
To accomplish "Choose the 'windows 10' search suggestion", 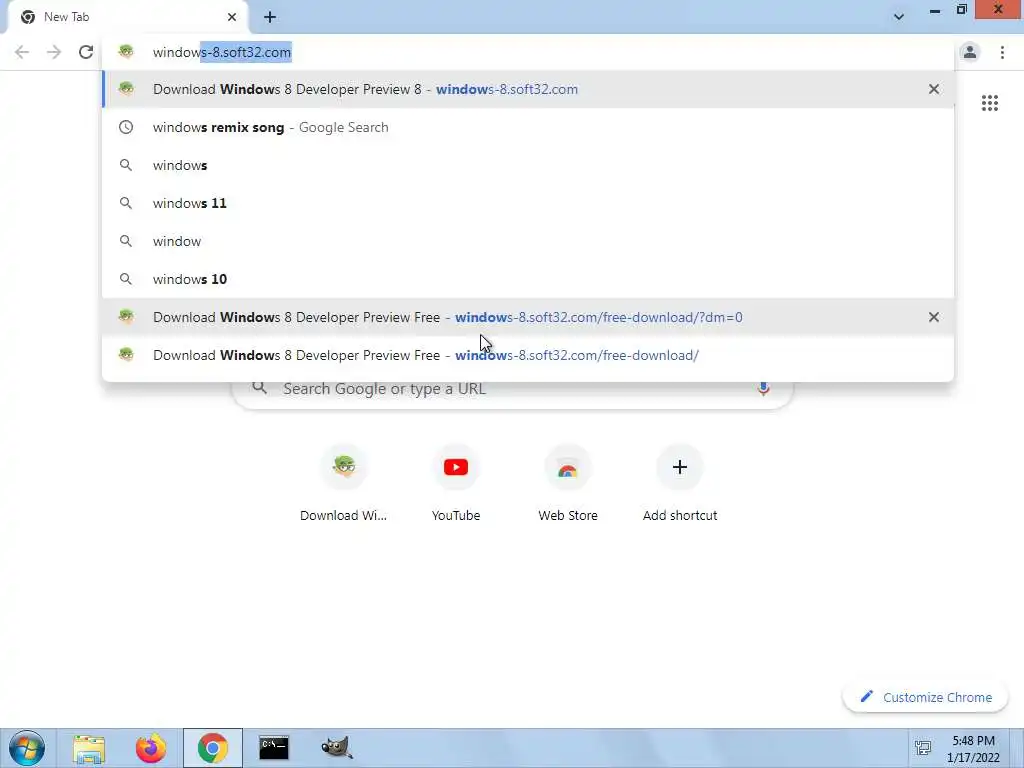I will pyautogui.click(x=528, y=279).
